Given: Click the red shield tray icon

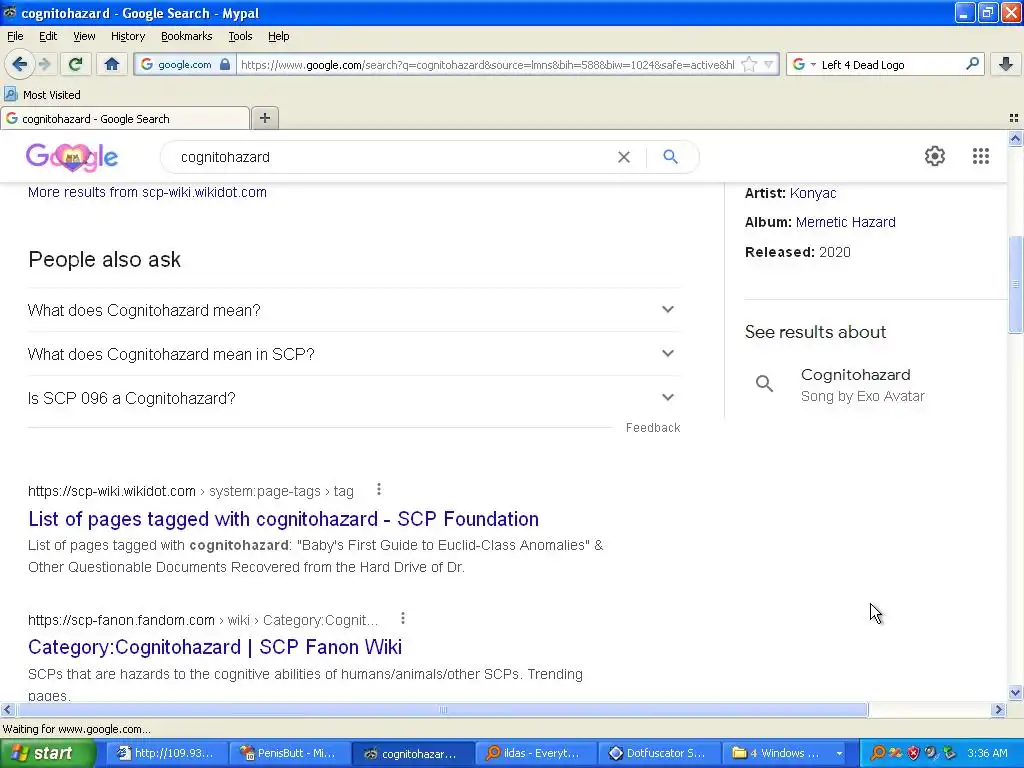Looking at the screenshot, I should pos(913,753).
